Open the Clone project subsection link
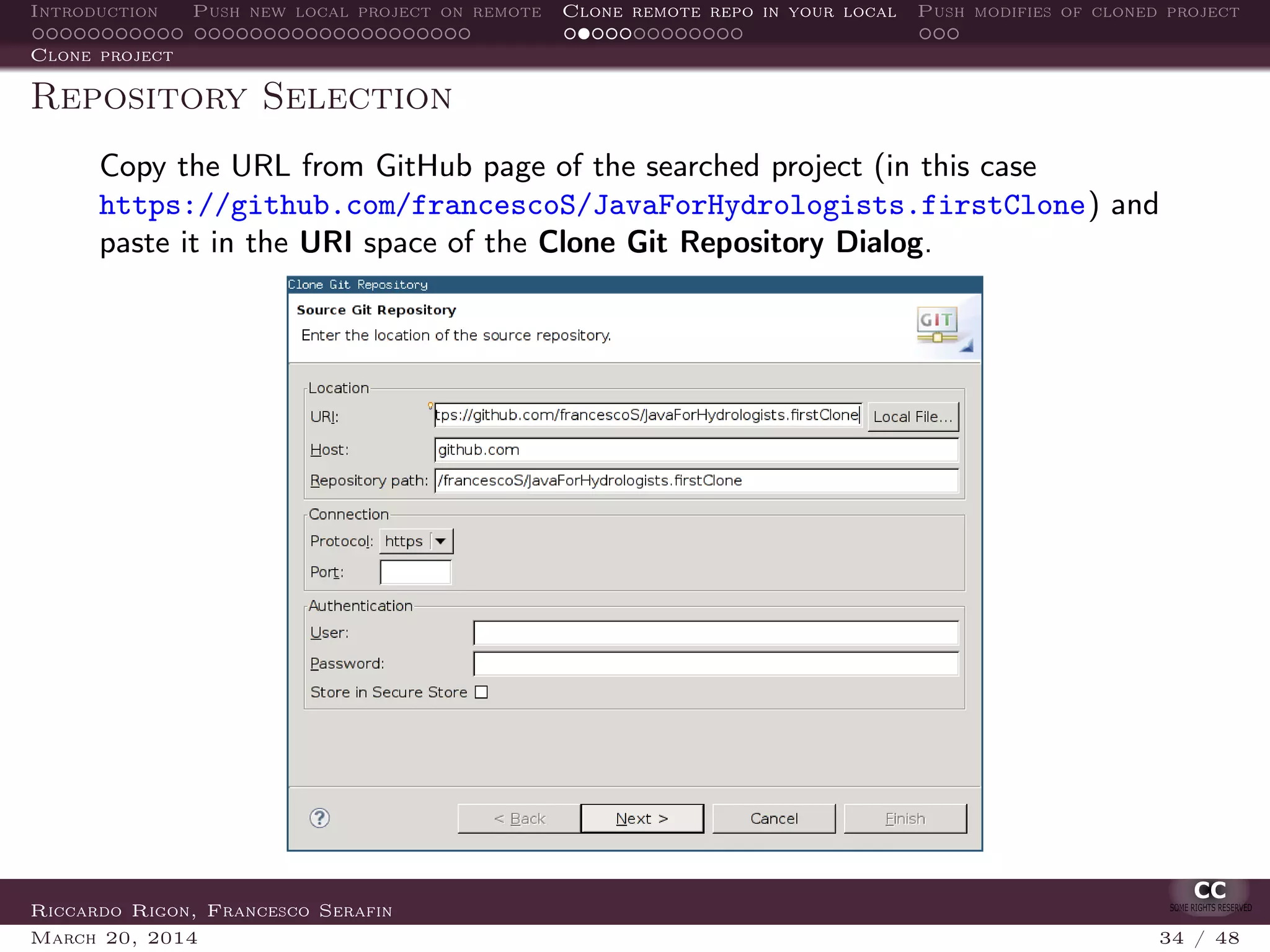Viewport: 1270px width, 952px height. click(102, 56)
